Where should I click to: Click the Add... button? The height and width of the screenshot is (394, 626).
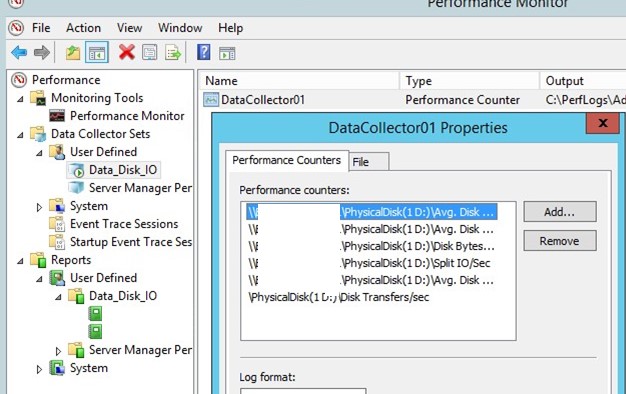point(560,212)
